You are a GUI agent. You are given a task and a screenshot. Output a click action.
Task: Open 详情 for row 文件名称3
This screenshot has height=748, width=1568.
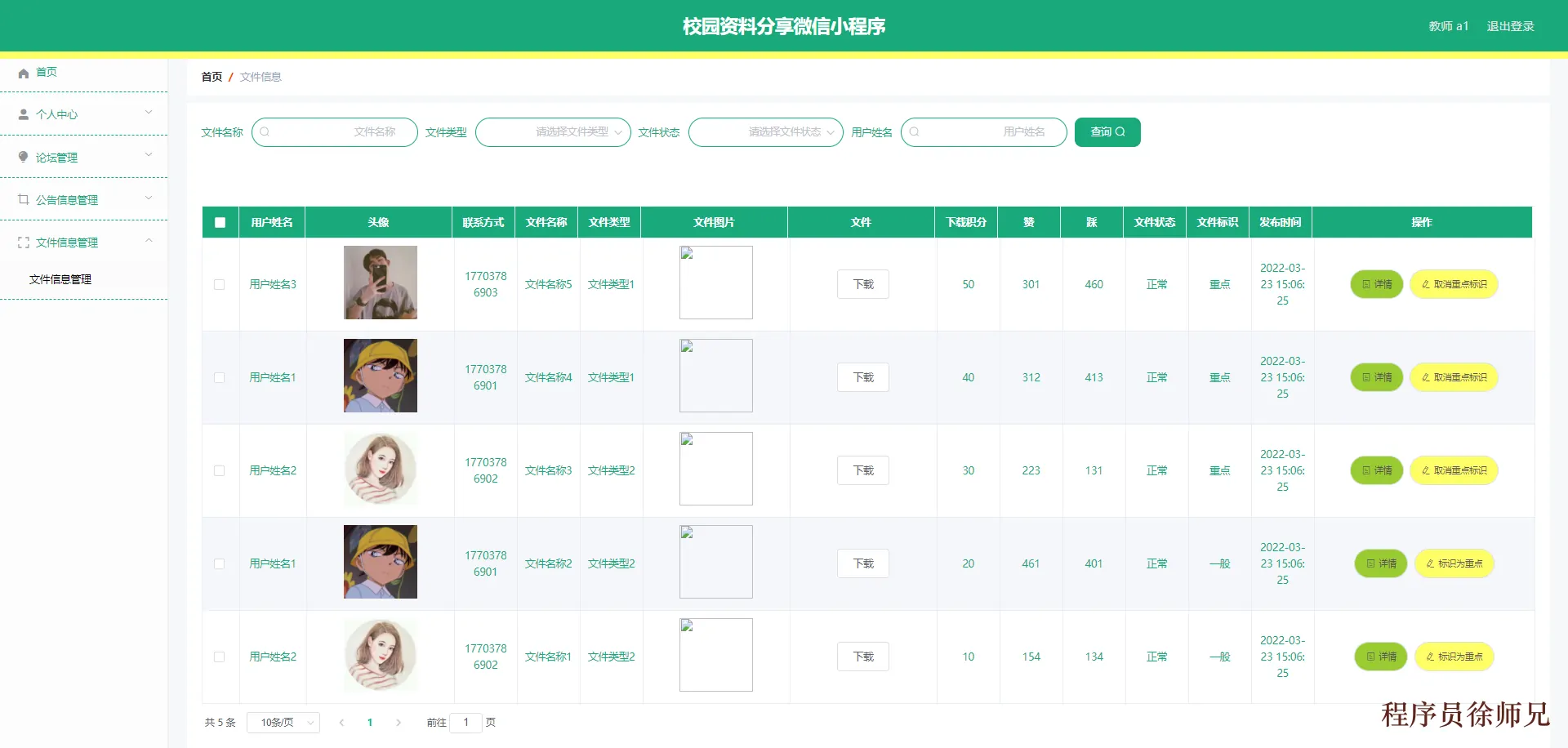point(1377,470)
